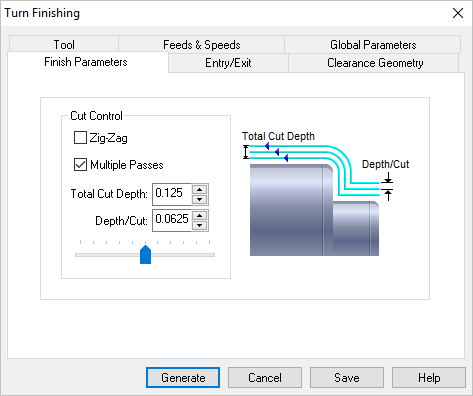Enable the Zig-Zag checkbox
Screen dimensions: 473x396
point(80,137)
